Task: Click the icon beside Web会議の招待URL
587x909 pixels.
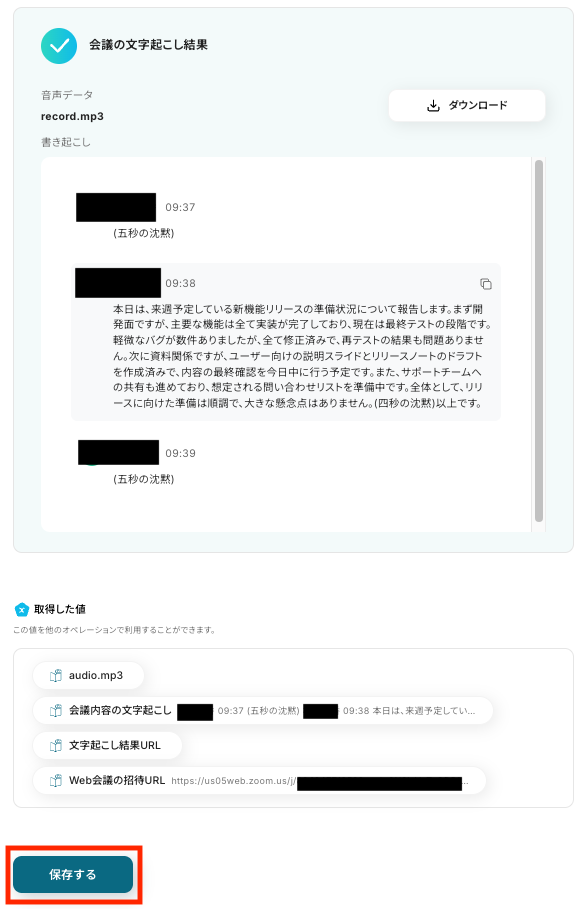Action: (x=56, y=781)
